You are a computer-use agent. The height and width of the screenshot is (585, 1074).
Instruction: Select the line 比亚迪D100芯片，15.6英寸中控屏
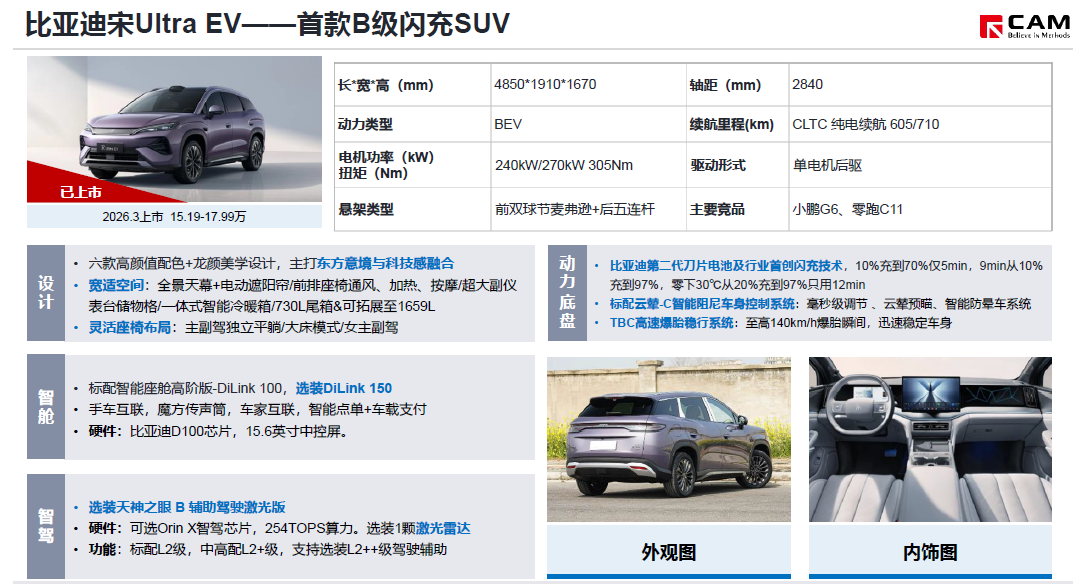(x=238, y=431)
